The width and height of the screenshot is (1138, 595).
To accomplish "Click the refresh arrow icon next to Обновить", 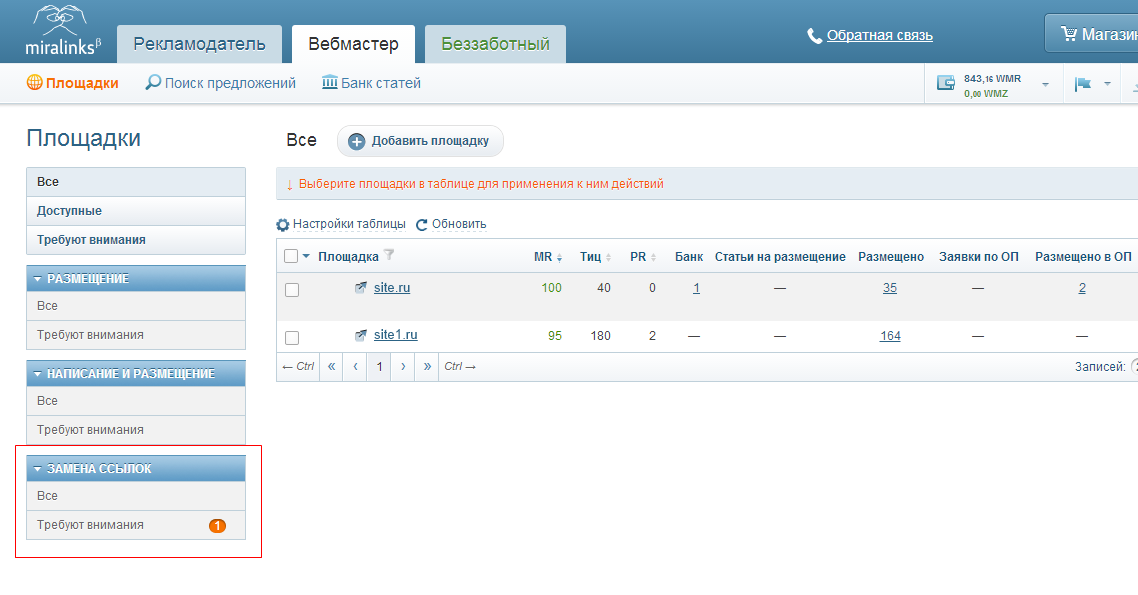I will tap(422, 225).
